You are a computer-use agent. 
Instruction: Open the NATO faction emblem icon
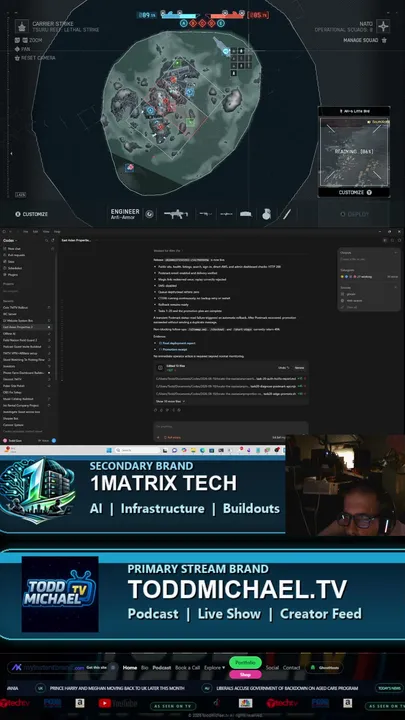coord(383,26)
